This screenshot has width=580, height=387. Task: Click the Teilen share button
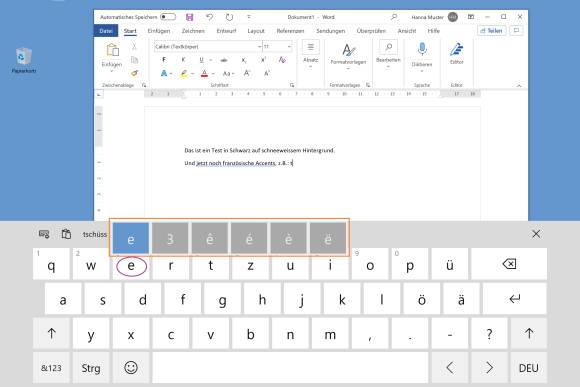click(492, 31)
